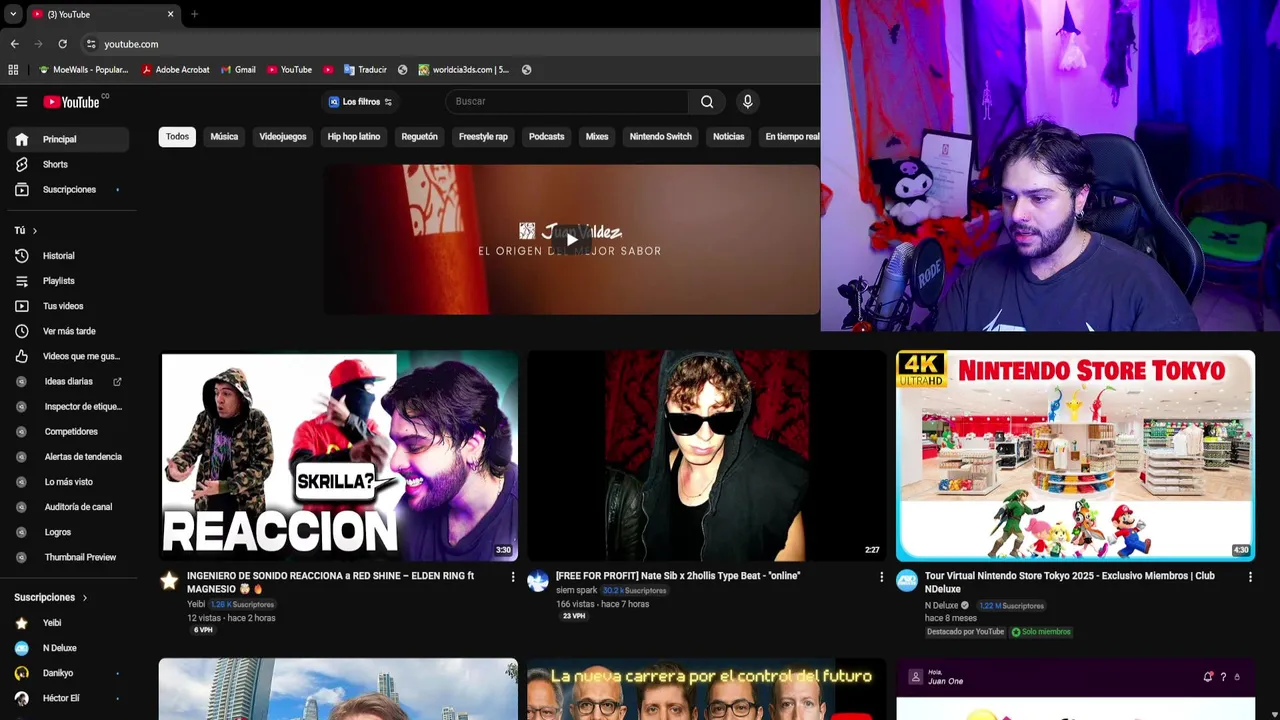Screen dimensions: 1280x720
Task: Open Logros tool
Action: 68,532
